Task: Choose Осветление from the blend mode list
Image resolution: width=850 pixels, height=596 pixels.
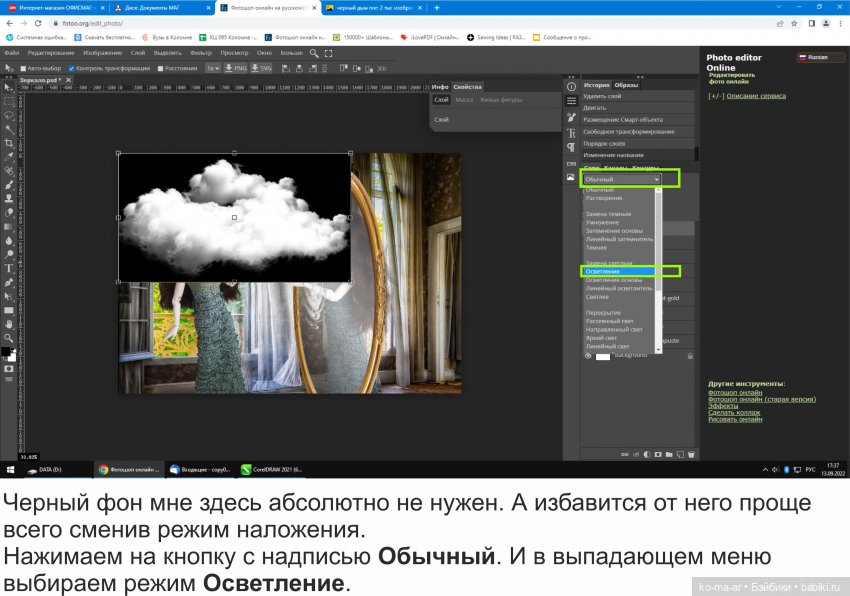Action: pyautogui.click(x=618, y=270)
